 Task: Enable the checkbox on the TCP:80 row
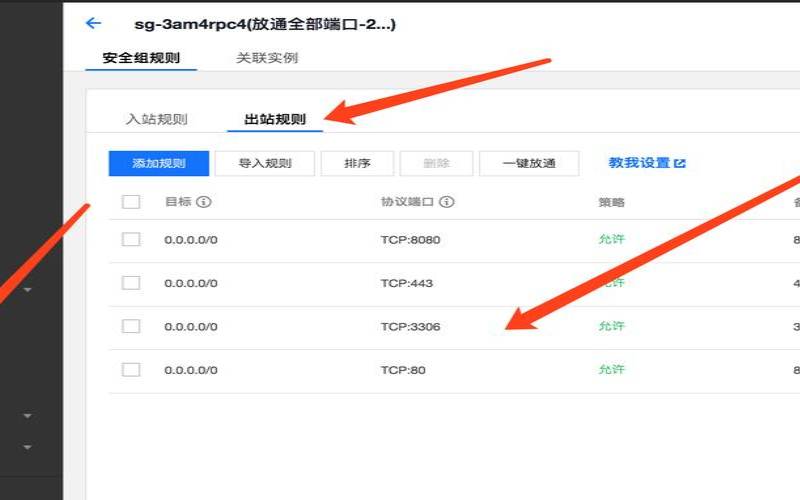tap(131, 370)
